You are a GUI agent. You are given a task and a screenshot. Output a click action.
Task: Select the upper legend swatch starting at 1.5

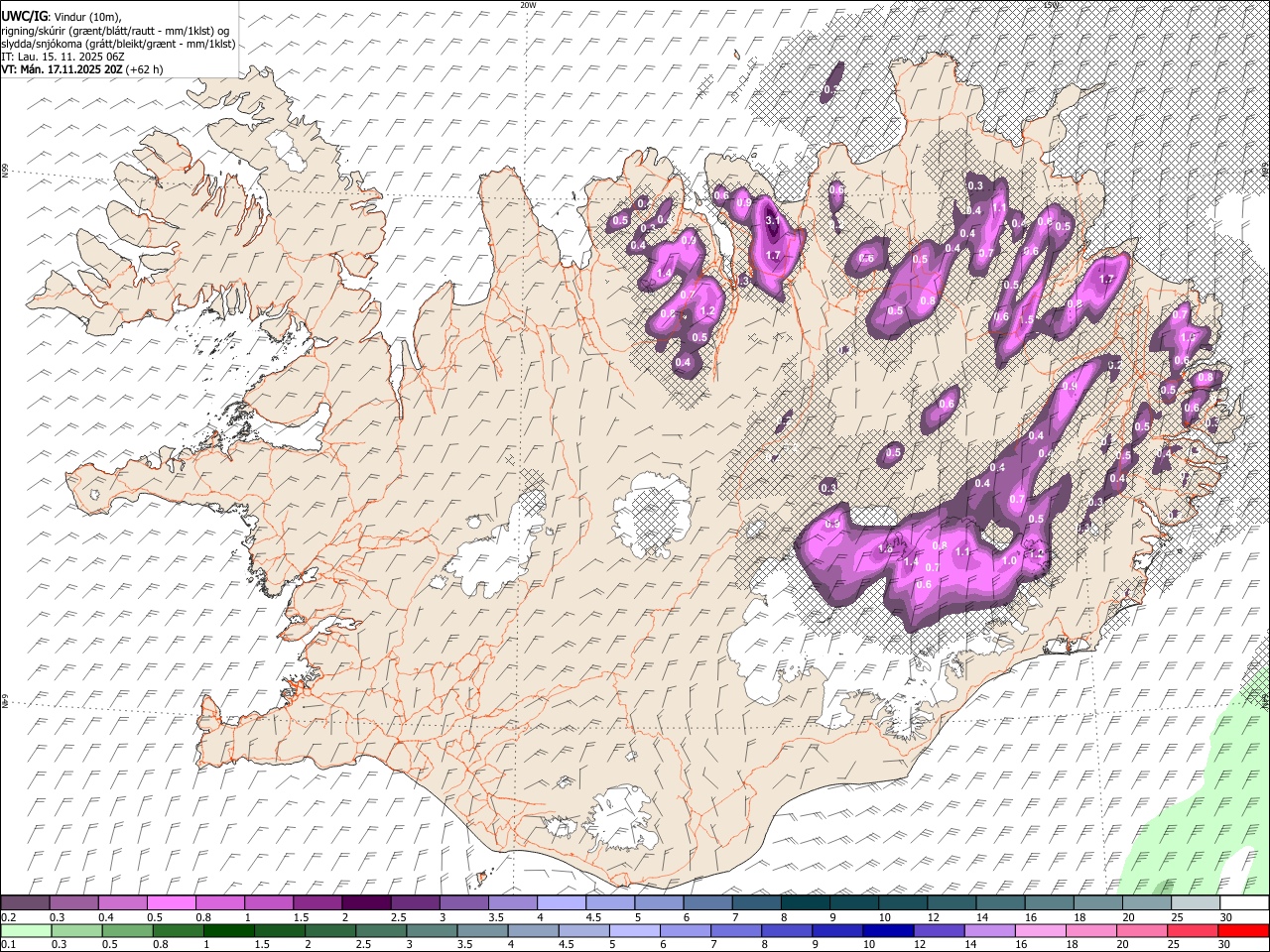click(x=317, y=903)
